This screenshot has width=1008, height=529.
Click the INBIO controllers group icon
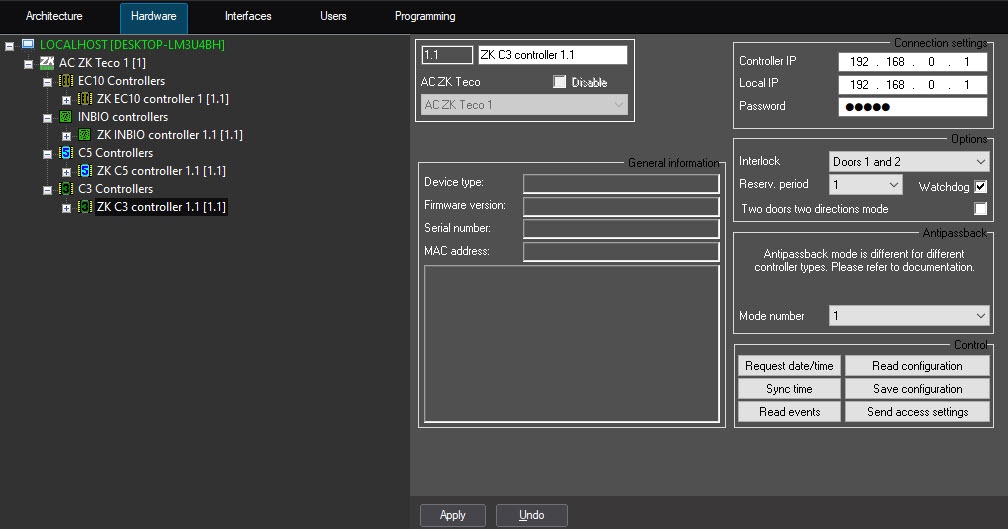click(x=66, y=117)
